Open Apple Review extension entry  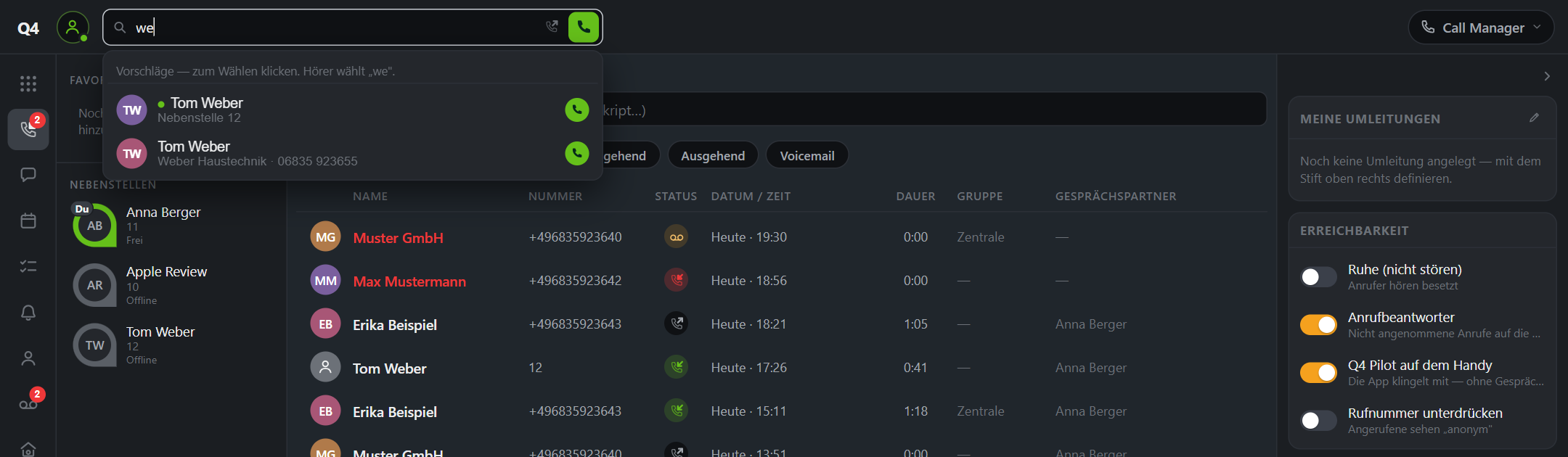pos(171,285)
